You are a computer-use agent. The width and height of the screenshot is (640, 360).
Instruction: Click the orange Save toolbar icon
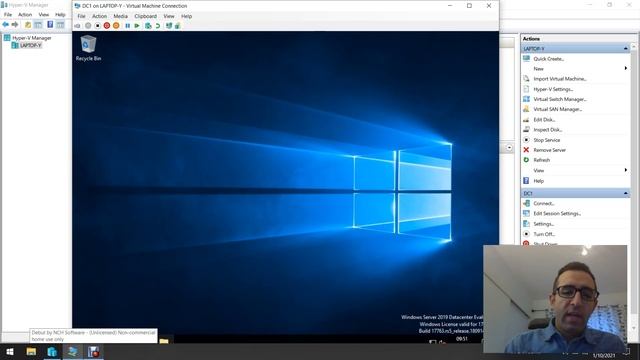(116, 26)
